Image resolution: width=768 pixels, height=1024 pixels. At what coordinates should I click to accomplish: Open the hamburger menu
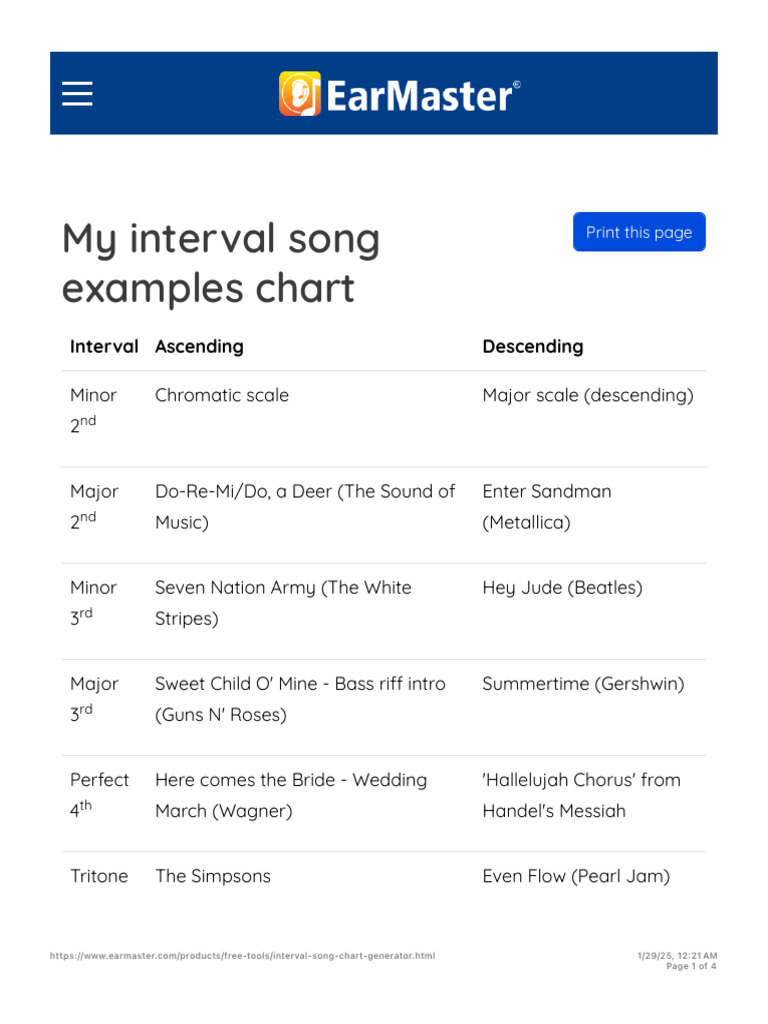(x=77, y=94)
